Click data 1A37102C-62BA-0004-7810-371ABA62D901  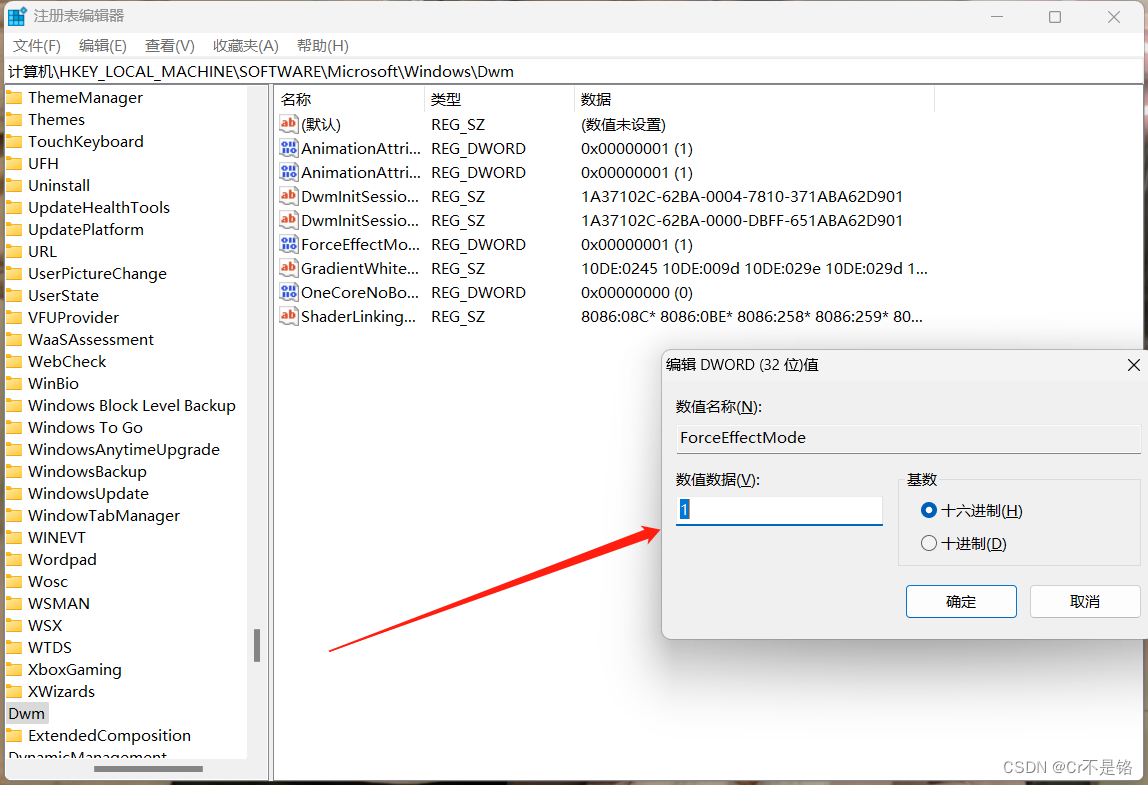point(742,196)
